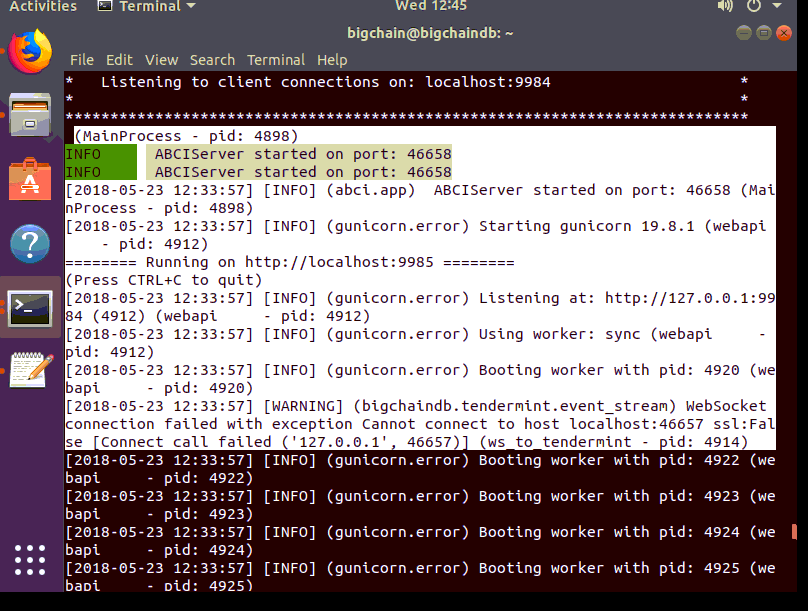Image resolution: width=808 pixels, height=611 pixels.
Task: Click Activities in the top bar
Action: [x=42, y=7]
